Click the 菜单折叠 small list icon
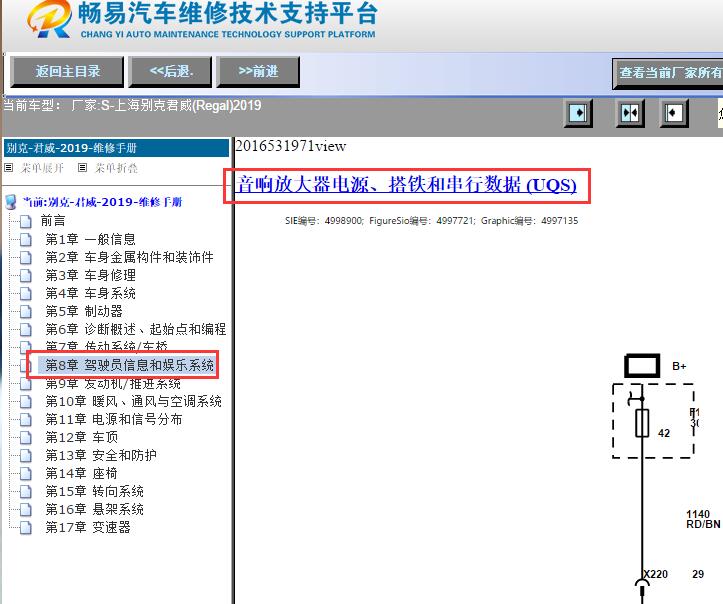Screen dimensions: 723x604 (82, 168)
